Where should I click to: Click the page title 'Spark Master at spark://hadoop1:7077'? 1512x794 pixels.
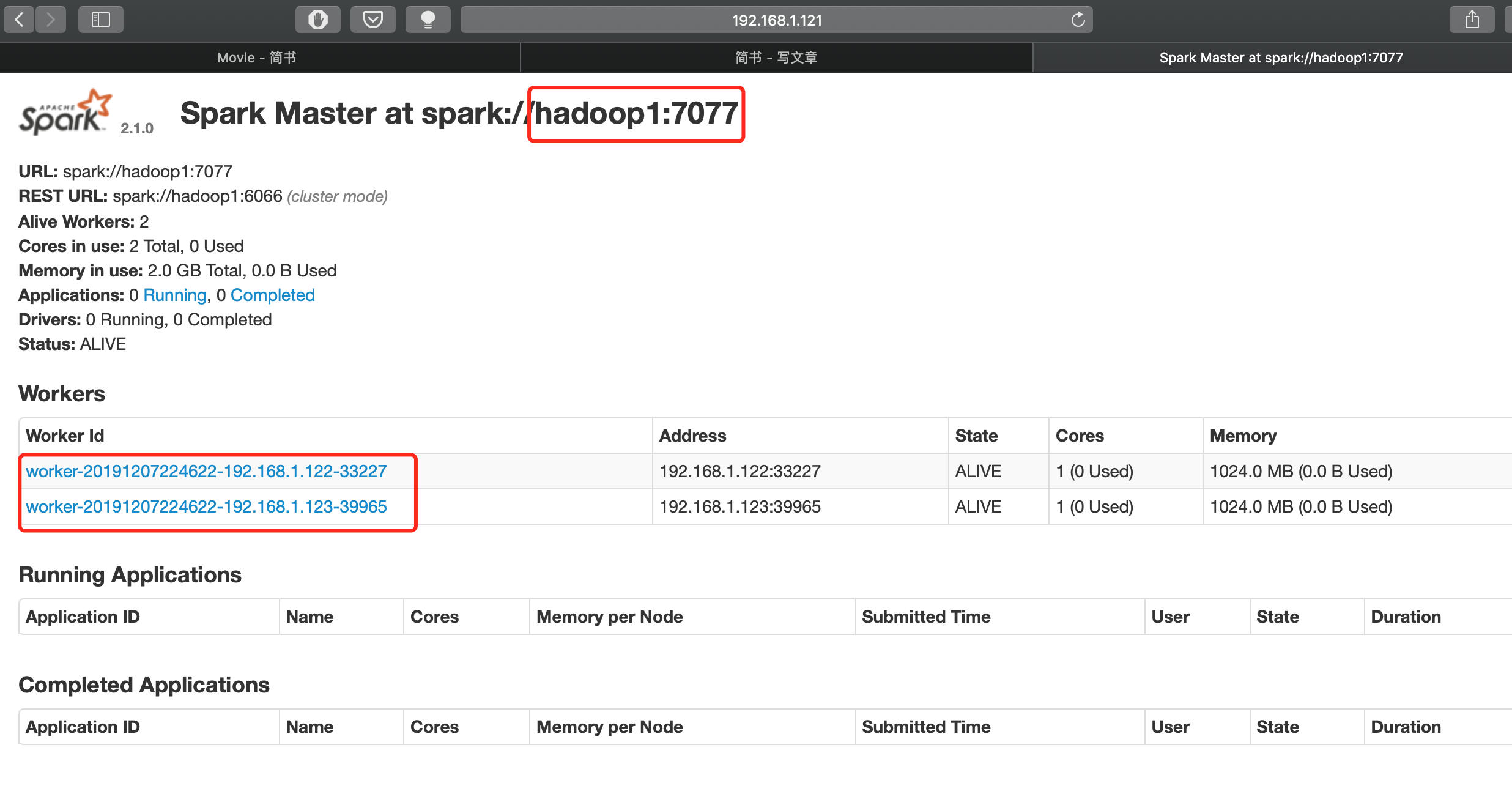pos(459,114)
